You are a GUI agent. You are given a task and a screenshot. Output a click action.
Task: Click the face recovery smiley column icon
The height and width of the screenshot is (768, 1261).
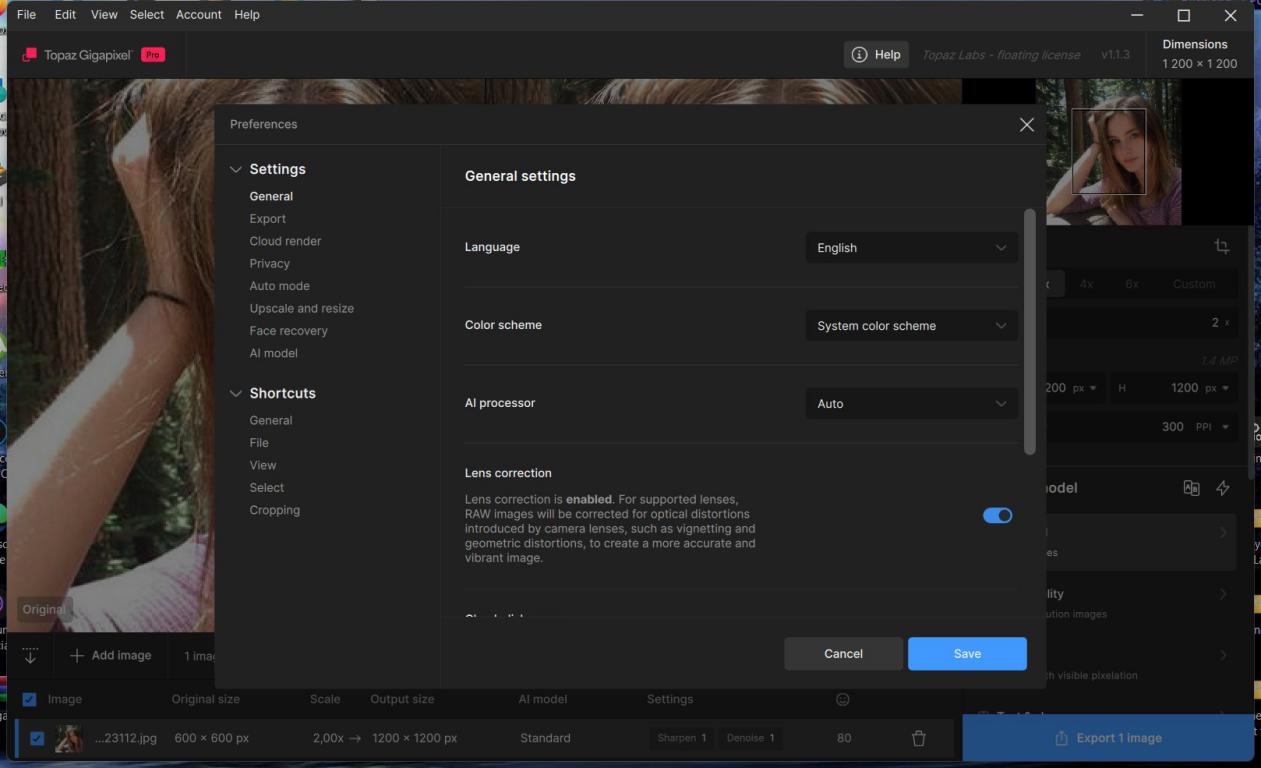click(842, 699)
